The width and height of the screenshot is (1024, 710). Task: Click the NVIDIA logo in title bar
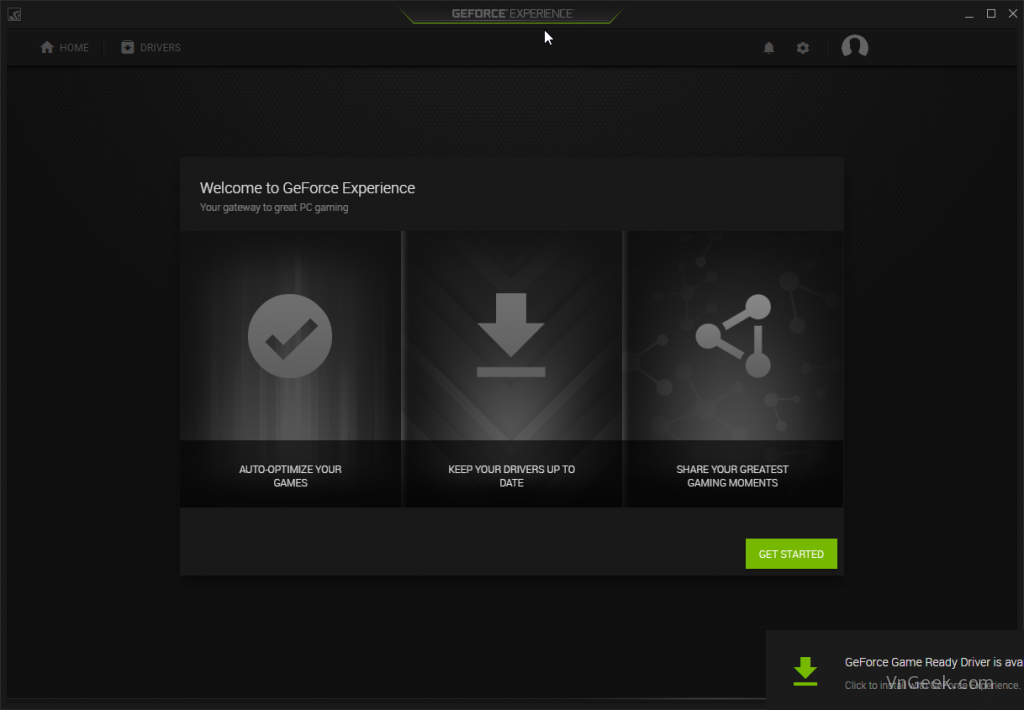(x=14, y=14)
